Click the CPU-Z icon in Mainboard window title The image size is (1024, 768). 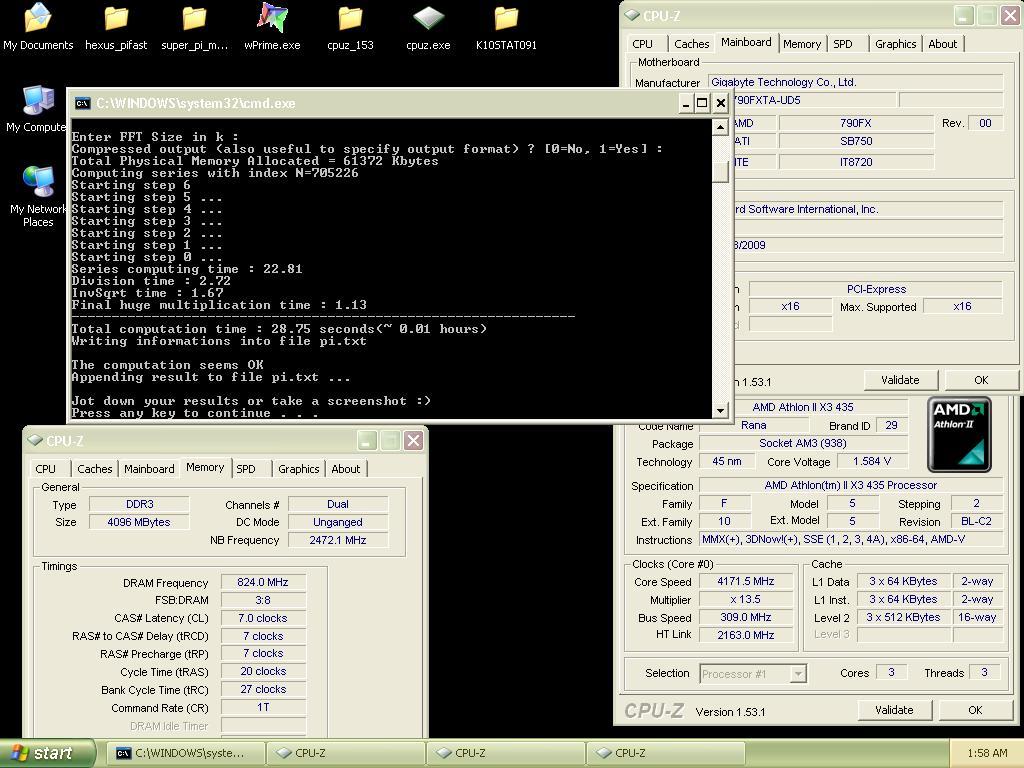pos(632,16)
